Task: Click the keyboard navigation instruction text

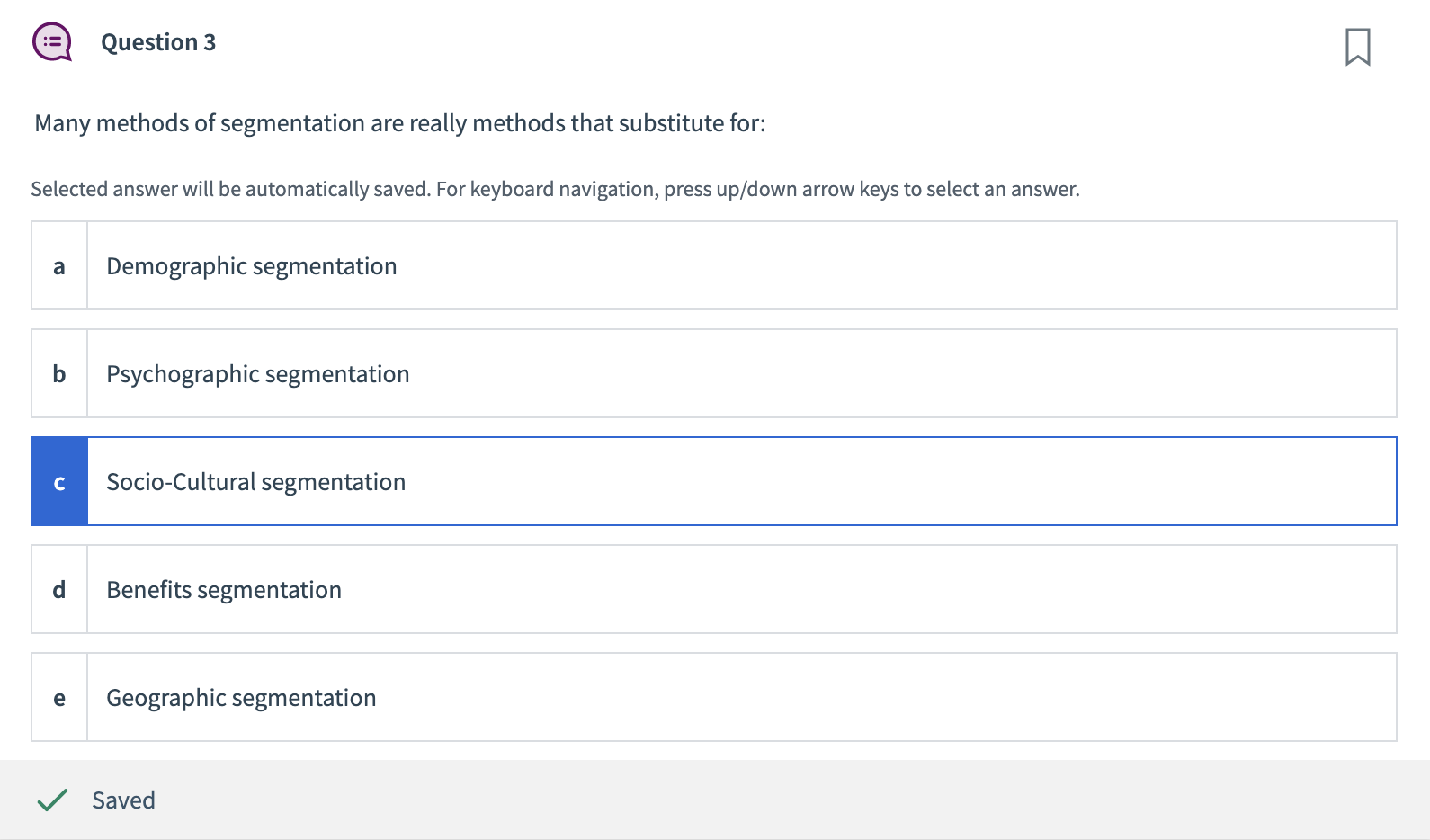Action: [555, 189]
